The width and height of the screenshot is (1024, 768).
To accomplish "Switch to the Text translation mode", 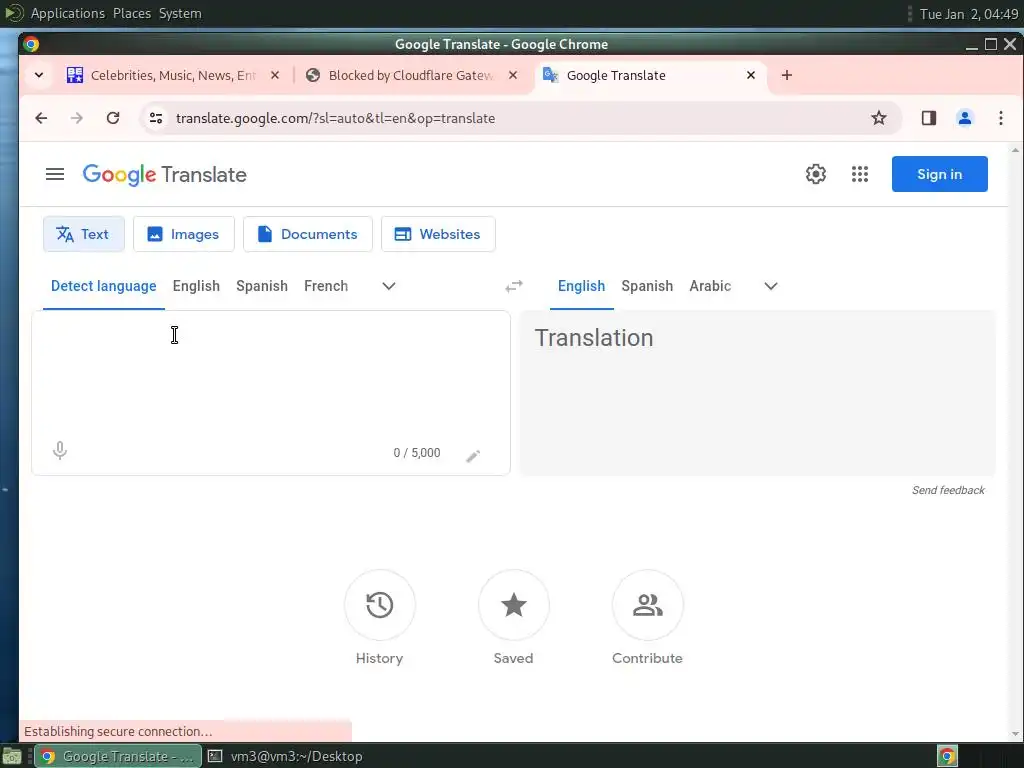I will pyautogui.click(x=84, y=234).
